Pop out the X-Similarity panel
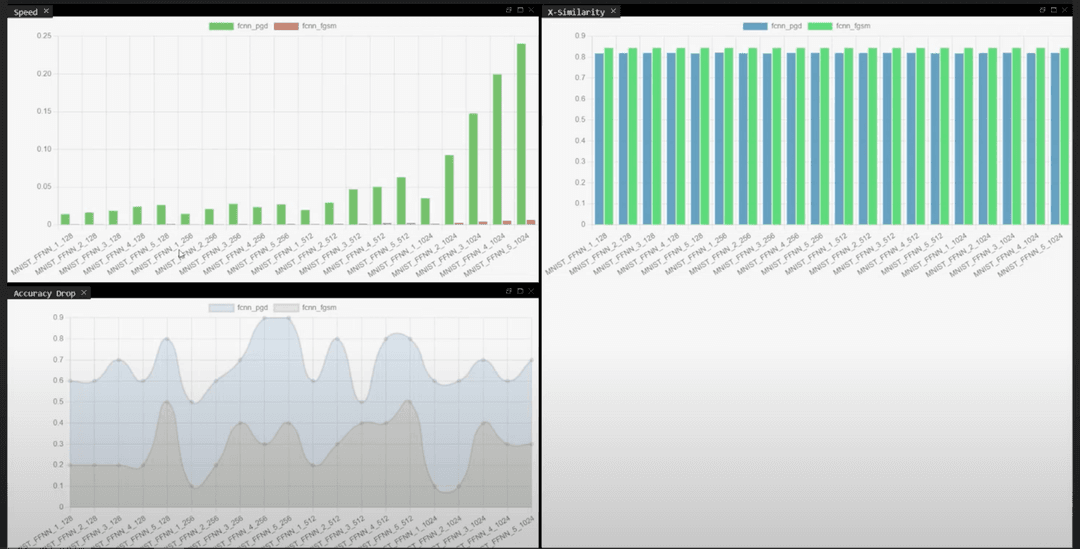Screen dimensions: 1080x549 [x=1043, y=10]
